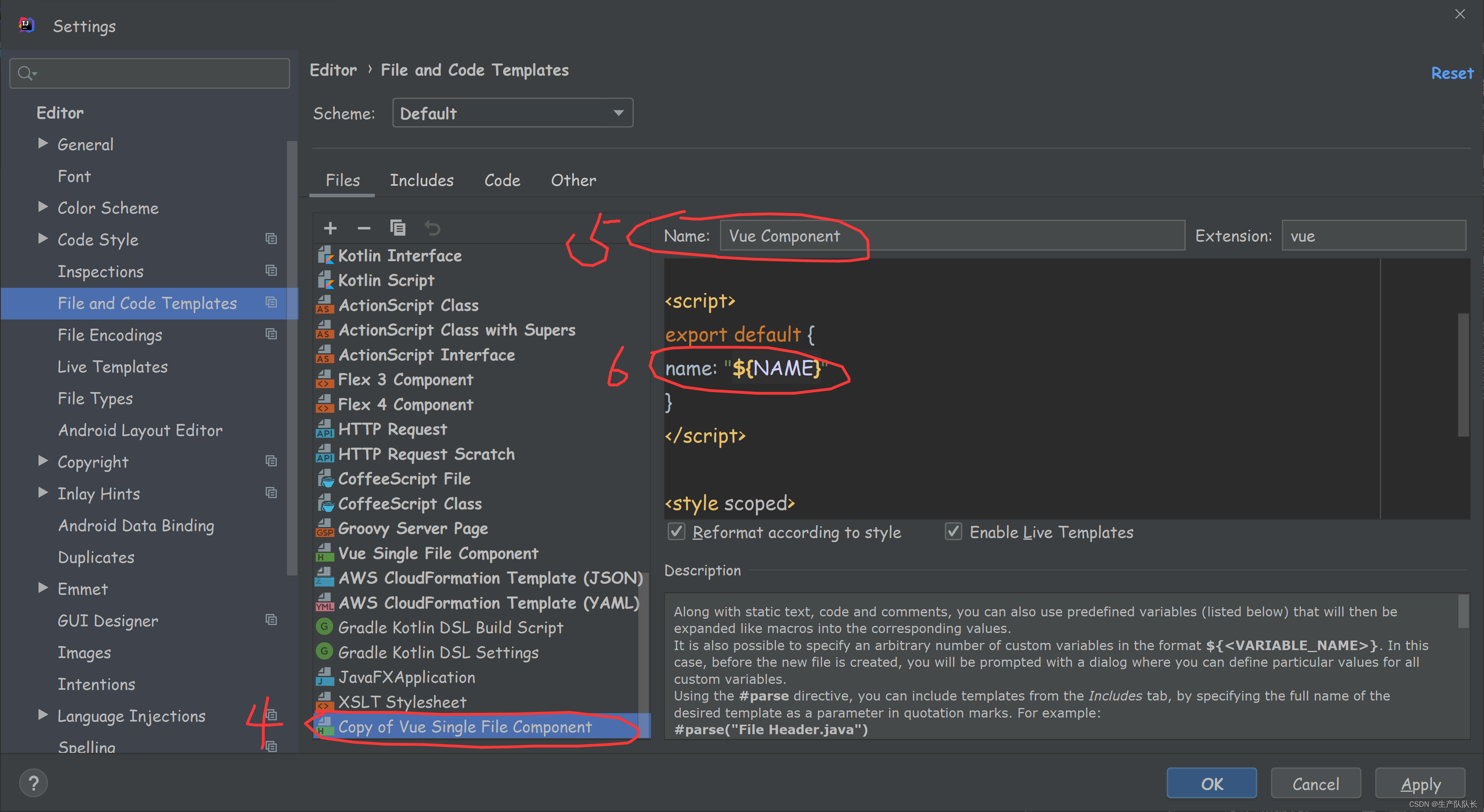This screenshot has width=1484, height=812.
Task: Click the reset to default arrow icon
Action: click(x=432, y=229)
